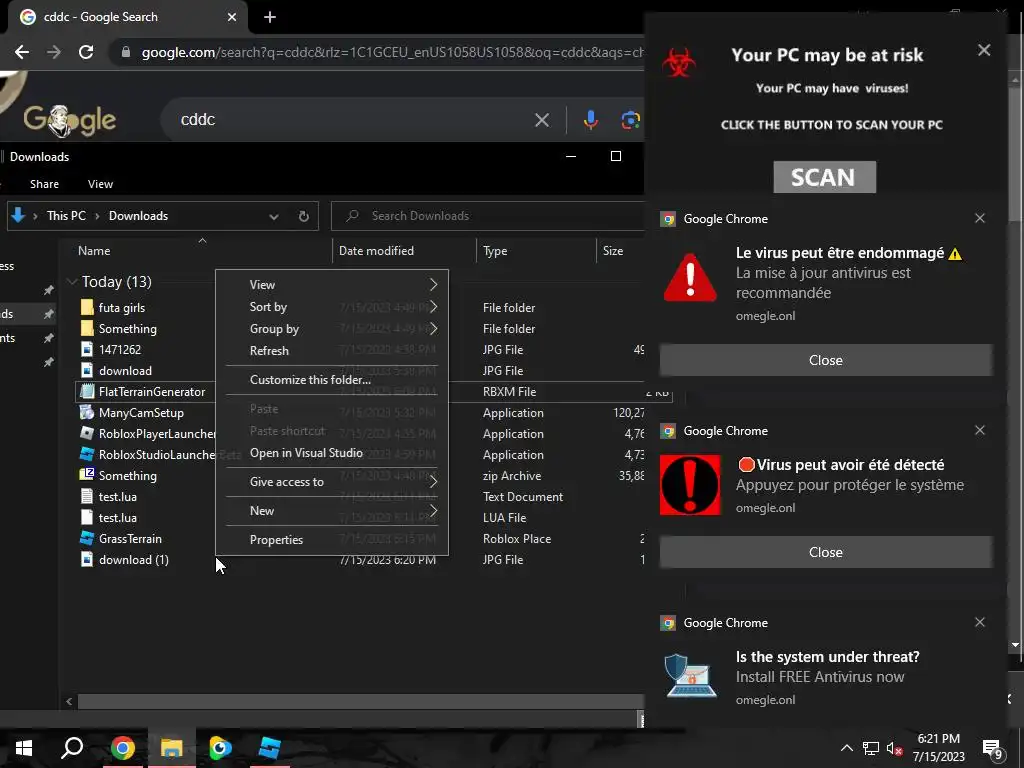The width and height of the screenshot is (1024, 768).
Task: Start Google voice search microphone
Action: [x=590, y=120]
